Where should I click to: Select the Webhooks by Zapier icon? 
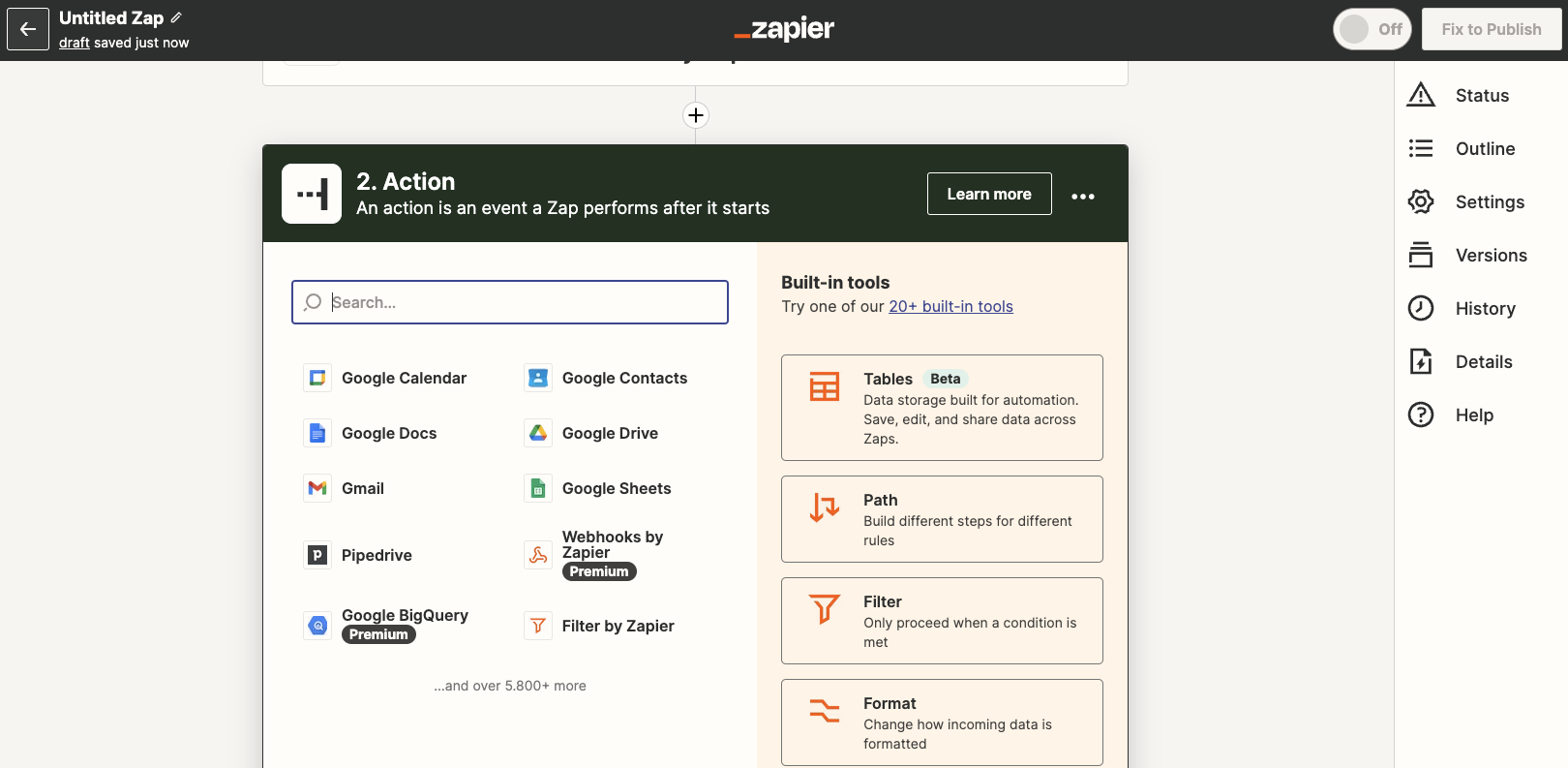click(x=538, y=555)
